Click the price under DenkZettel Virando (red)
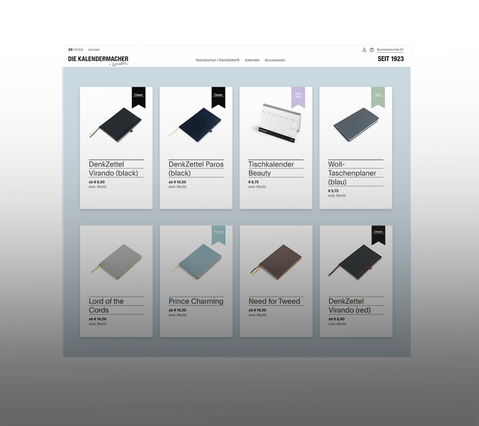The image size is (479, 426). pos(337,319)
